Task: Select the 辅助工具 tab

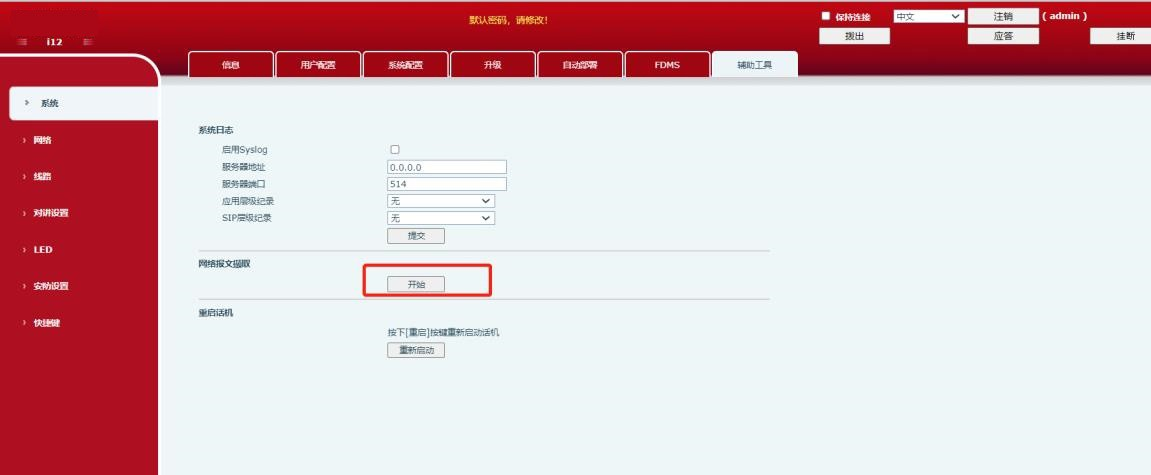Action: pos(755,65)
